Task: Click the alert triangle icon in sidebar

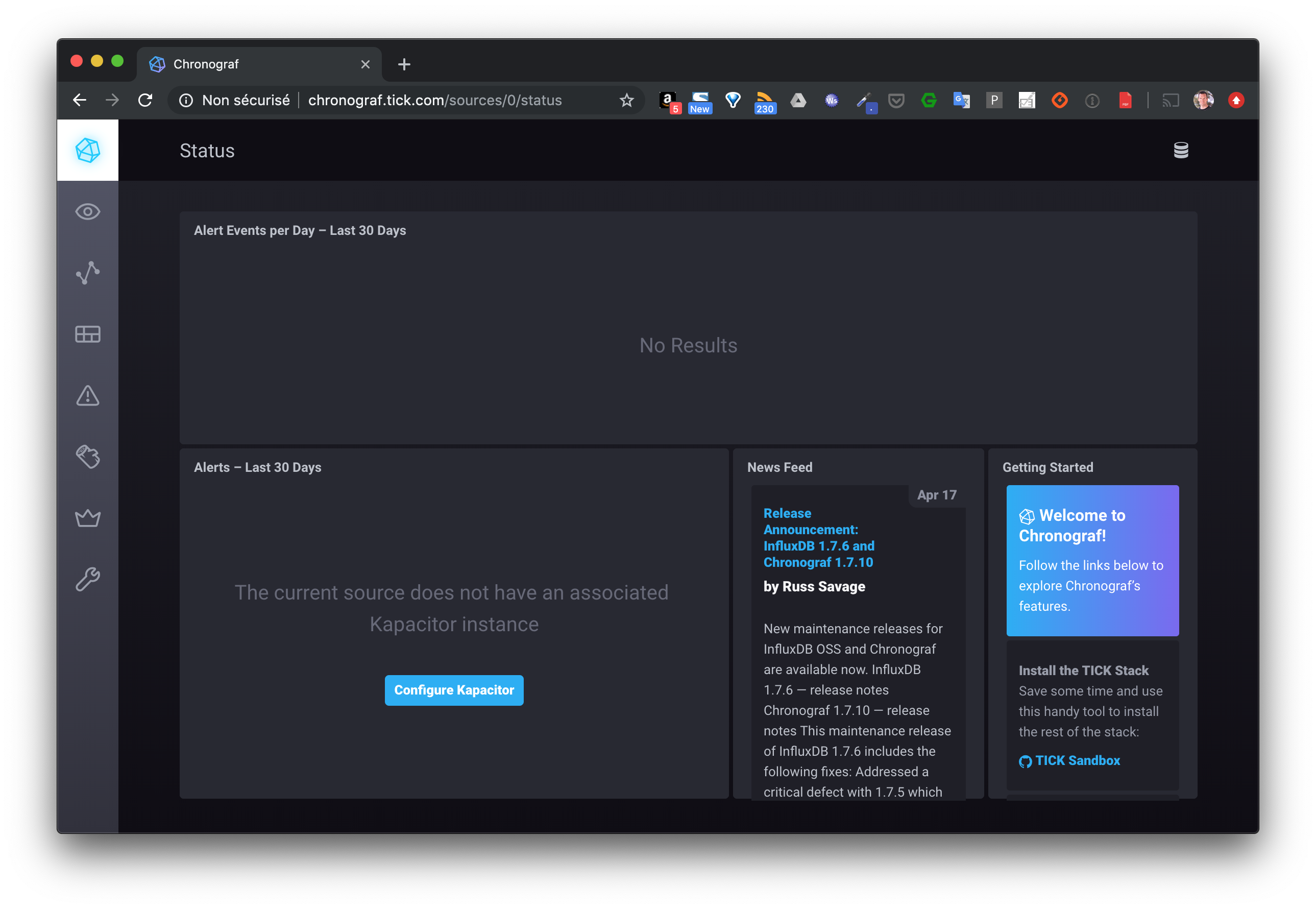Action: point(88,395)
